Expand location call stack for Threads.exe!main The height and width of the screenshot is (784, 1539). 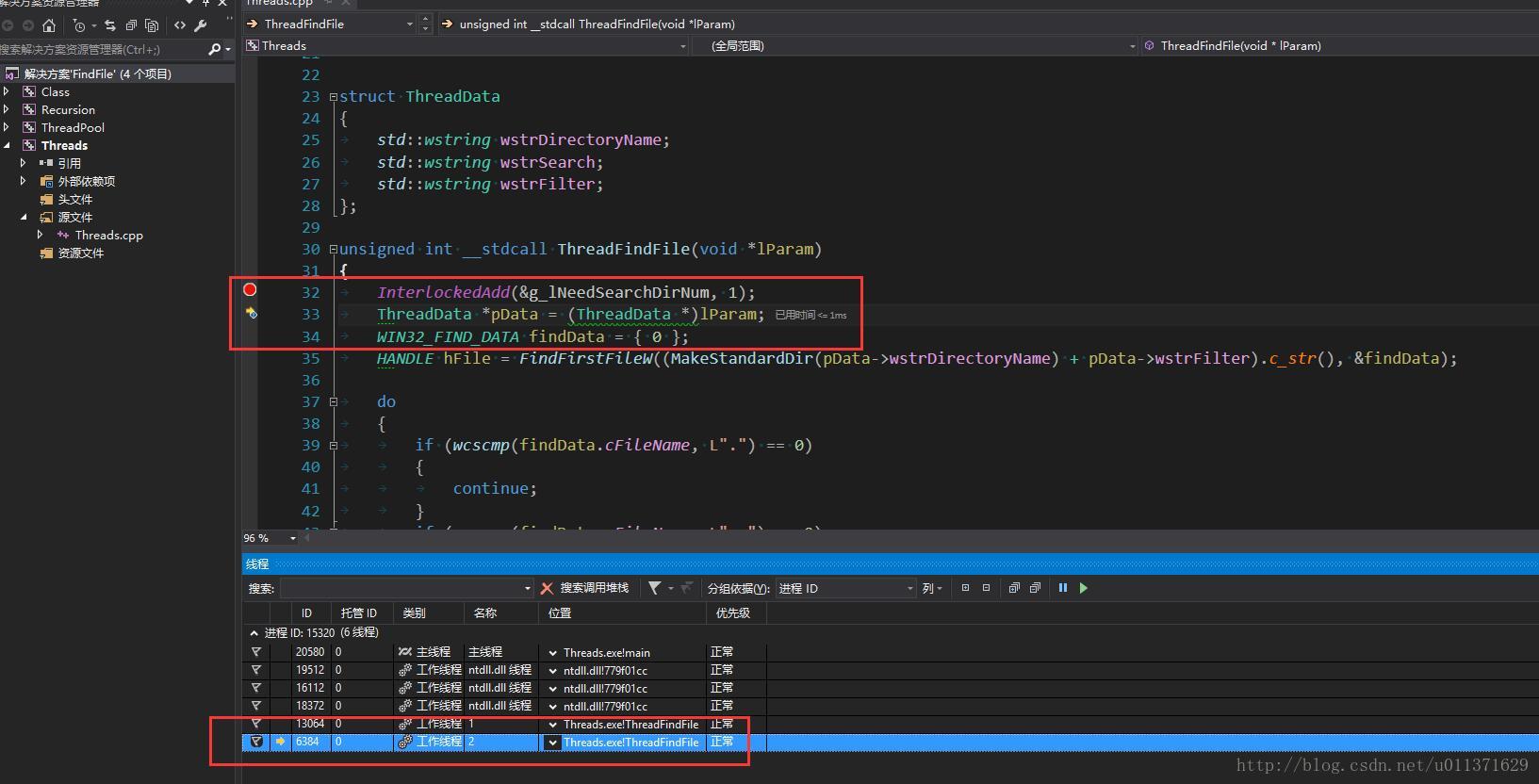tap(553, 652)
